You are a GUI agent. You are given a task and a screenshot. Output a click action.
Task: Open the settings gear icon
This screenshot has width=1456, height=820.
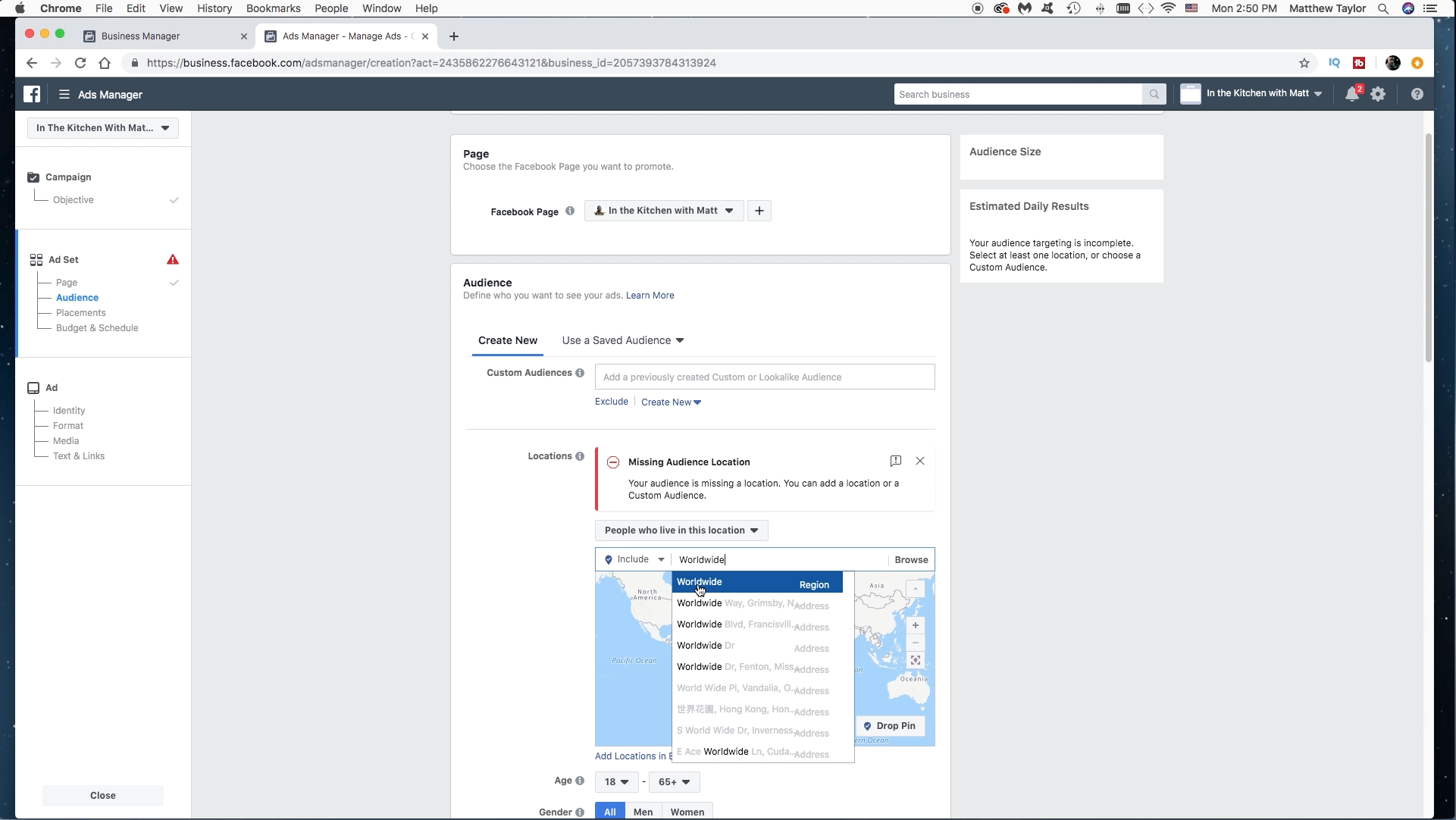1379,94
